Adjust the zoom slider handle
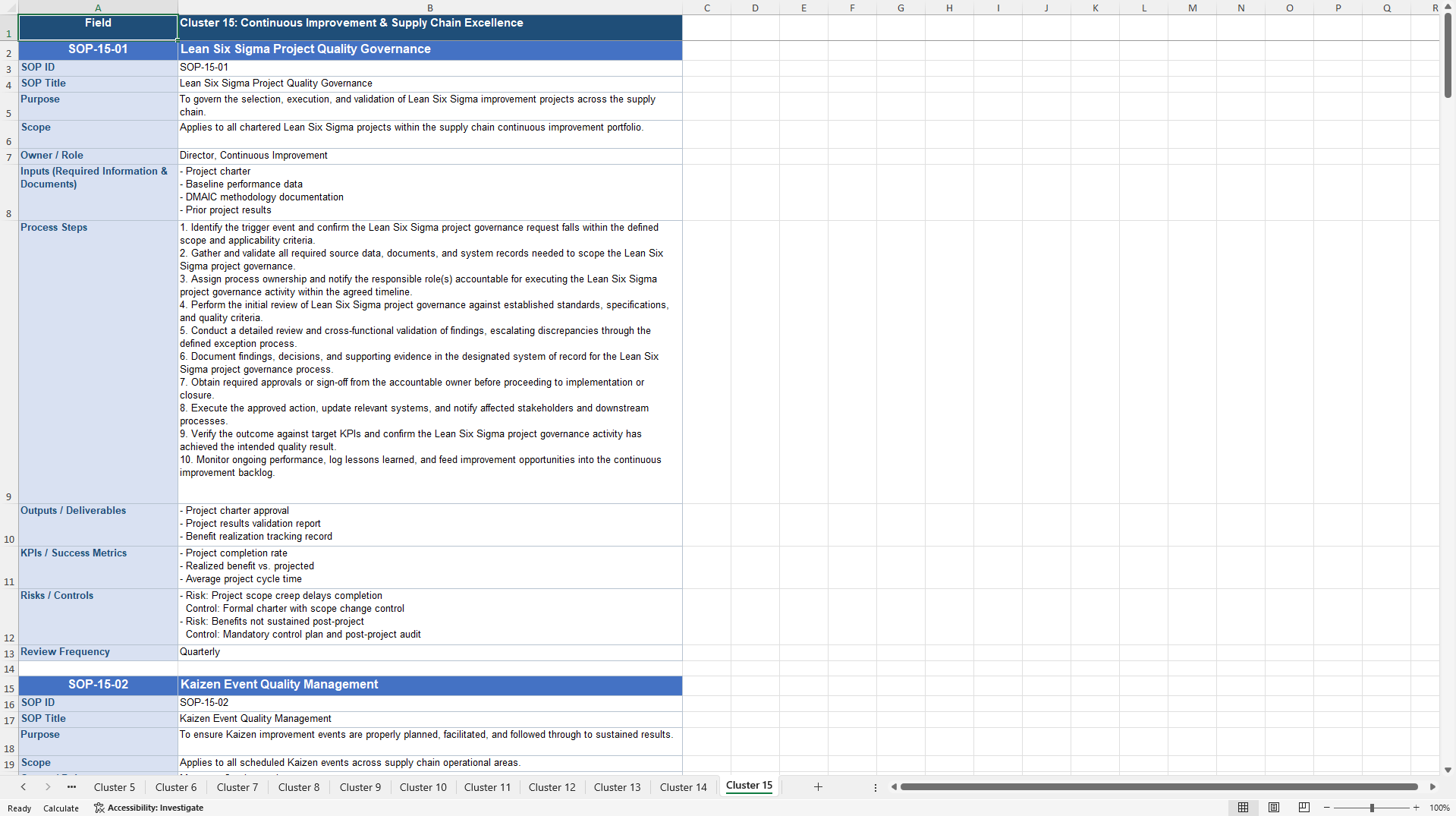1456x816 pixels. 1372,808
